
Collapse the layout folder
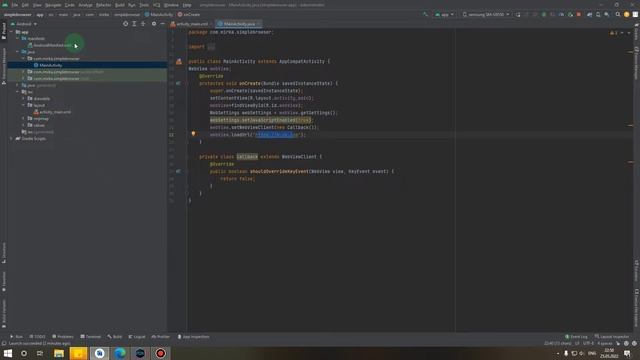pos(23,105)
